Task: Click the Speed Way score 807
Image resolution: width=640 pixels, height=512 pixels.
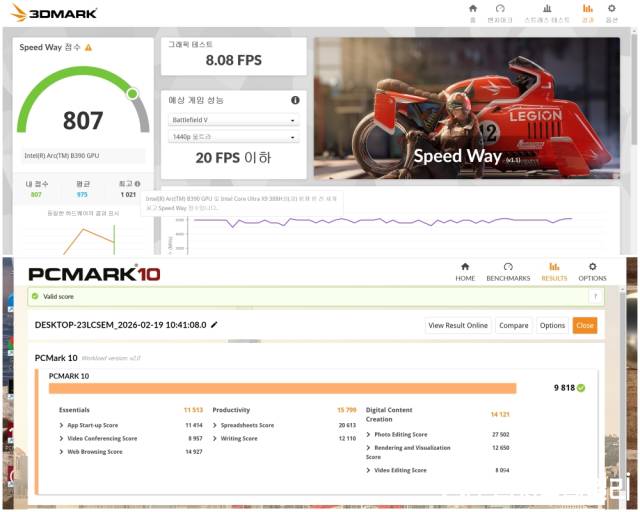Action: coord(83,120)
